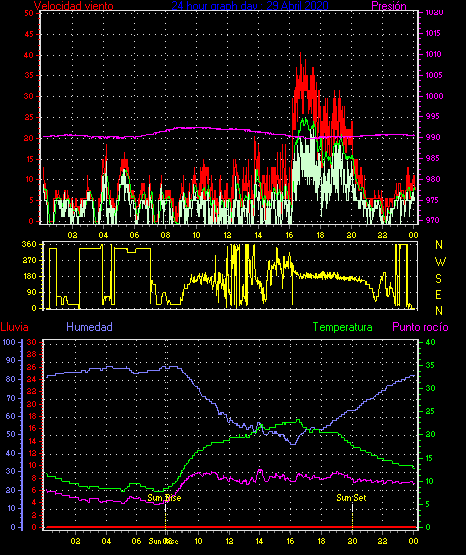Click hour "16" under the temperature graph
The image size is (466, 555).
pyautogui.click(x=290, y=541)
